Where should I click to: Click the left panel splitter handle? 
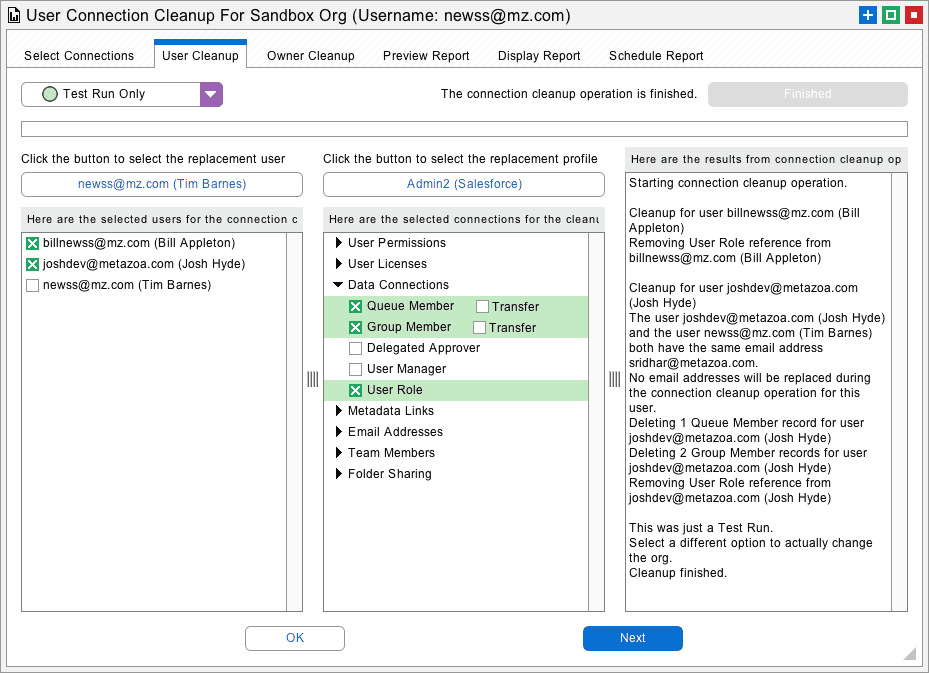313,379
